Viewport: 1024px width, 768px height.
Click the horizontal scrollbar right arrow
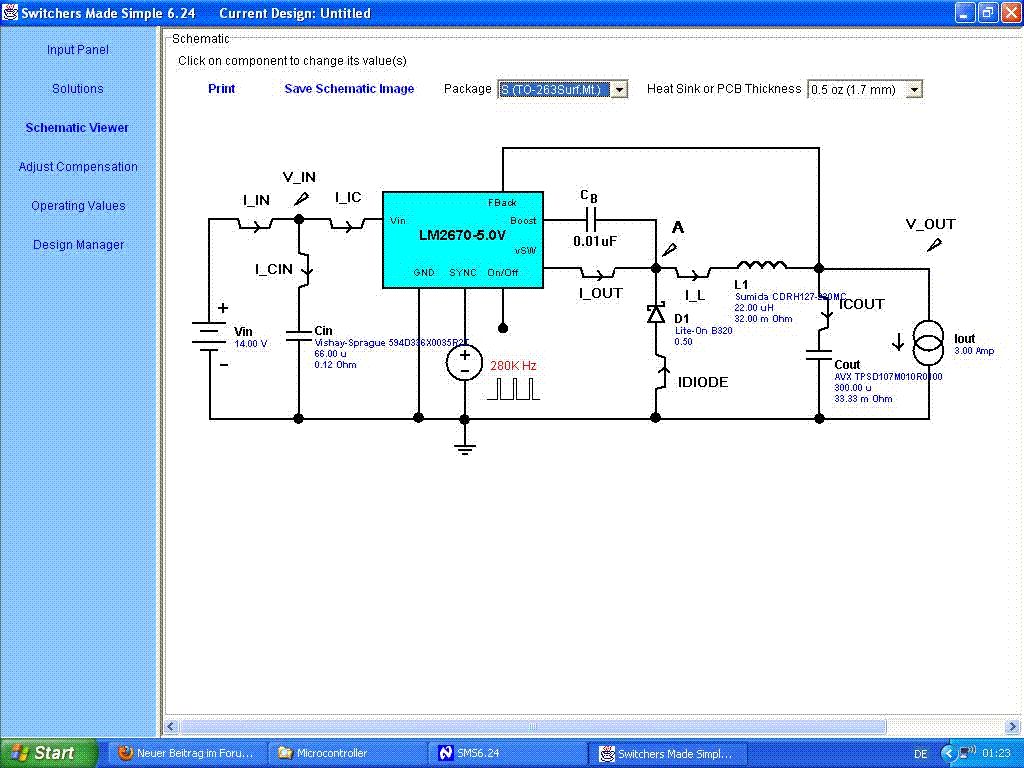coord(1012,726)
